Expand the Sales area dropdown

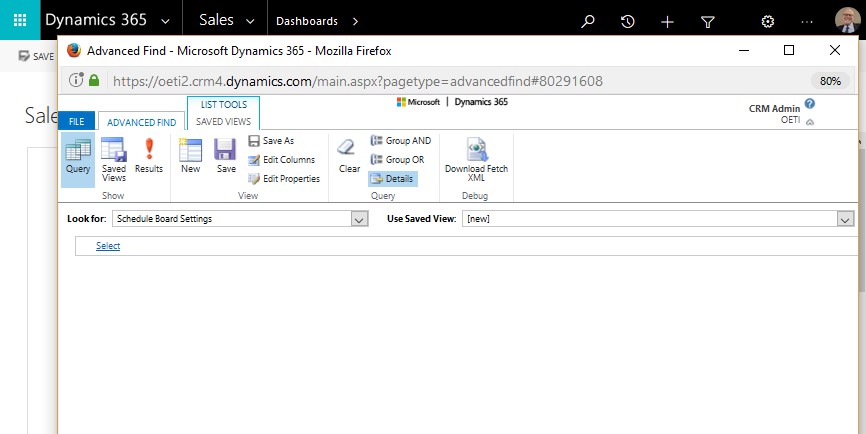[250, 22]
